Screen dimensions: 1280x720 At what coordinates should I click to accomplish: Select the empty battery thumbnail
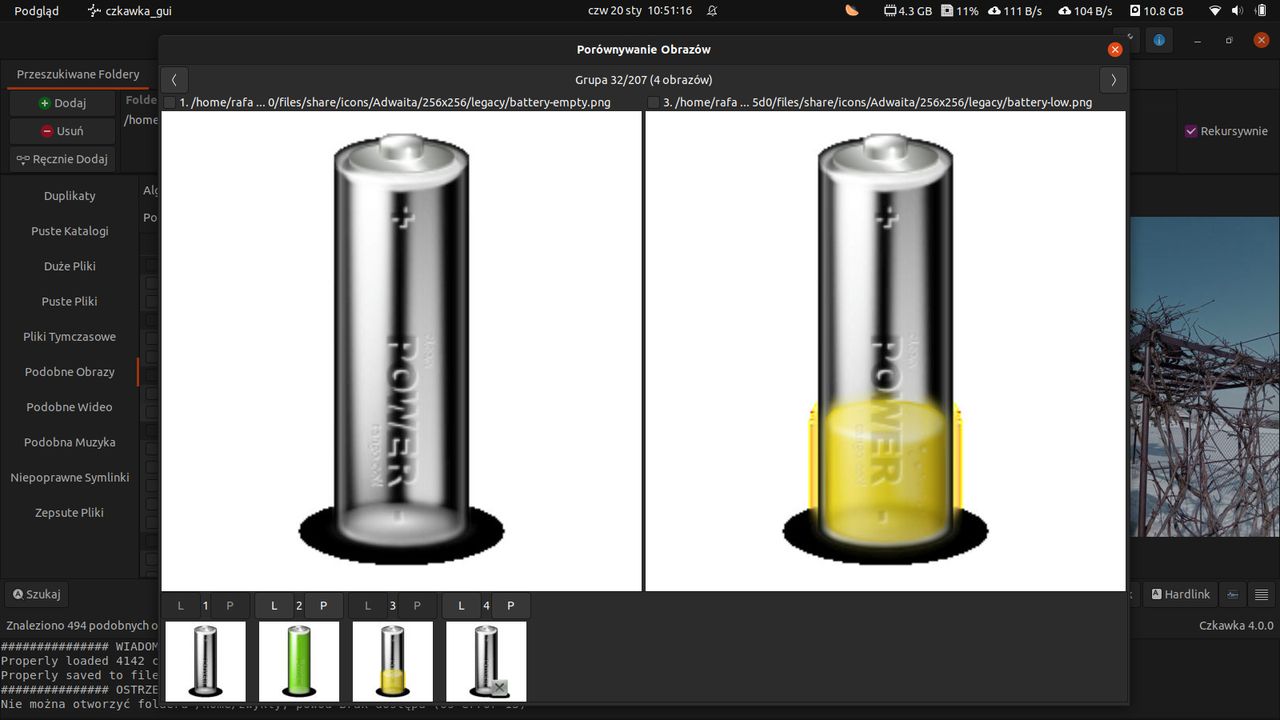pyautogui.click(x=205, y=661)
